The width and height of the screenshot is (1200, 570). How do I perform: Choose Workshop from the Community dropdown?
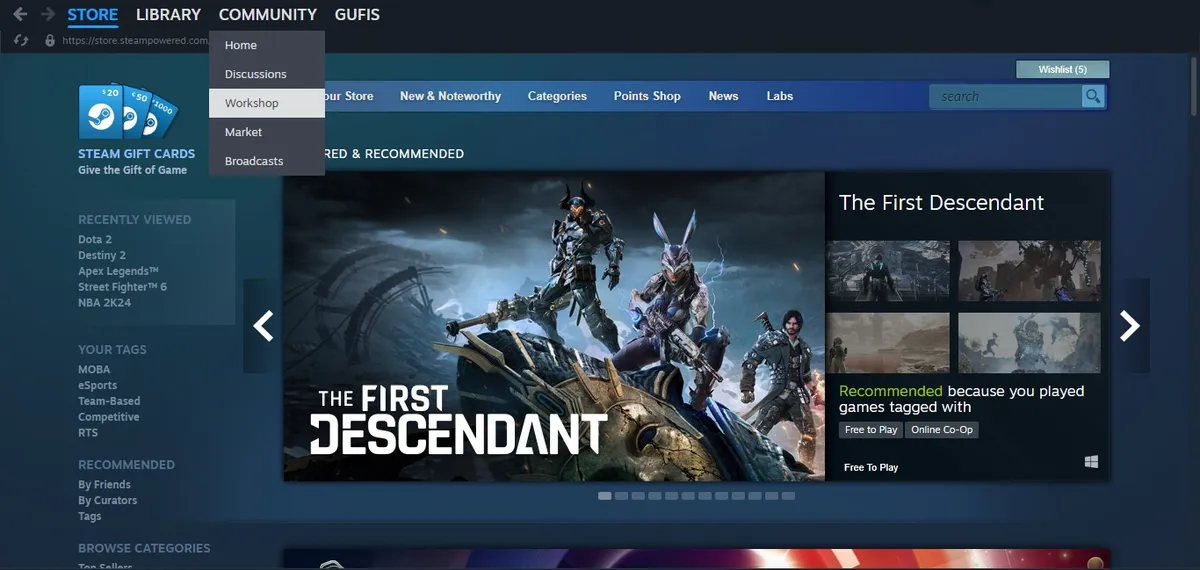(x=267, y=103)
